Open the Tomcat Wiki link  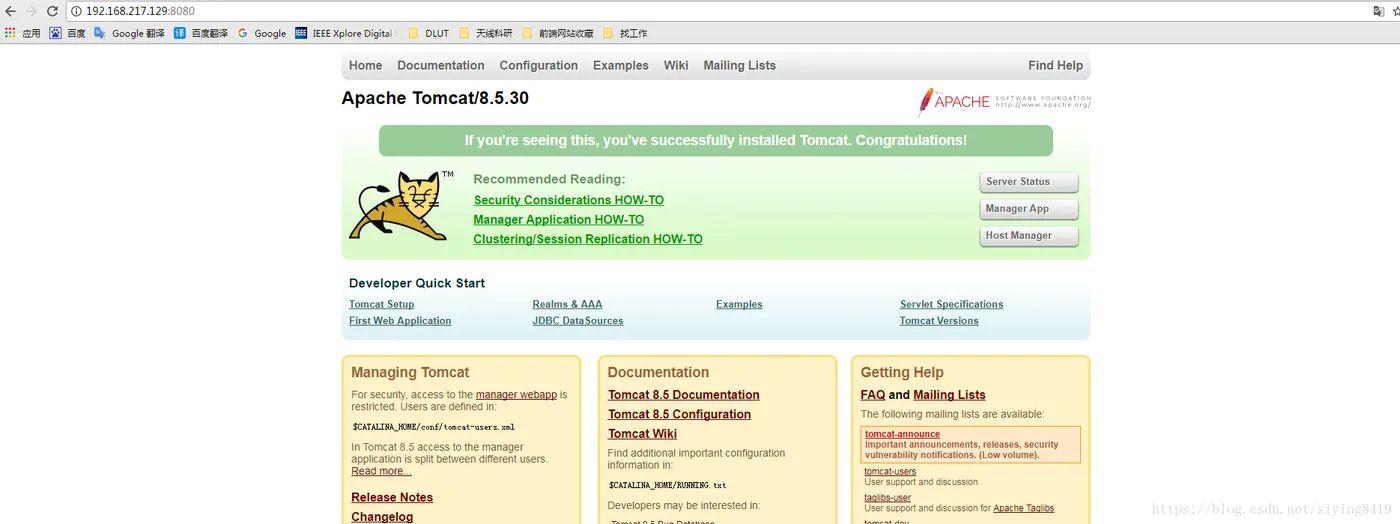pyautogui.click(x=642, y=434)
